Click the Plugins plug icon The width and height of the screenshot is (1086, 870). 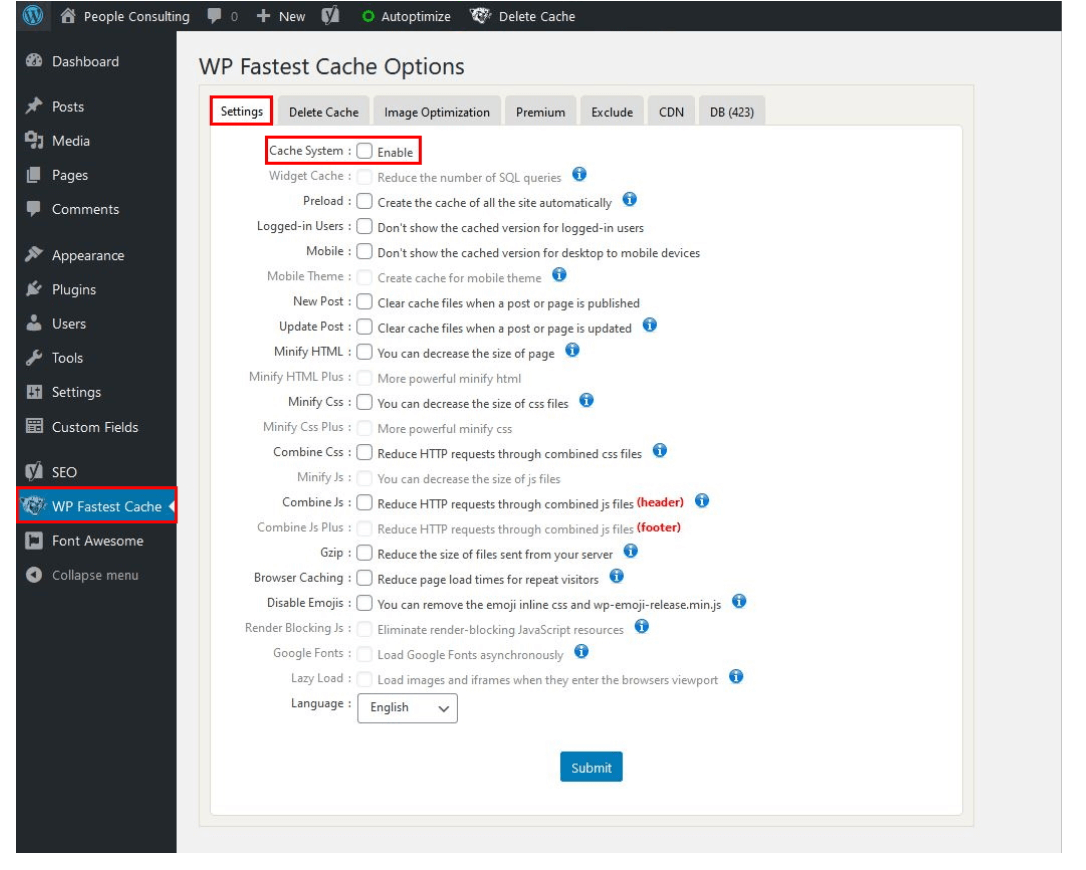tap(34, 289)
